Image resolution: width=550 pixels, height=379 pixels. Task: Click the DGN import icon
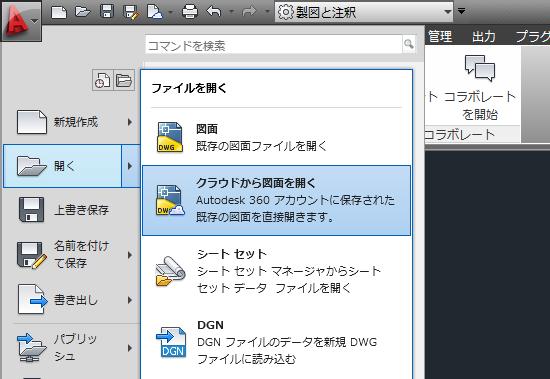171,342
